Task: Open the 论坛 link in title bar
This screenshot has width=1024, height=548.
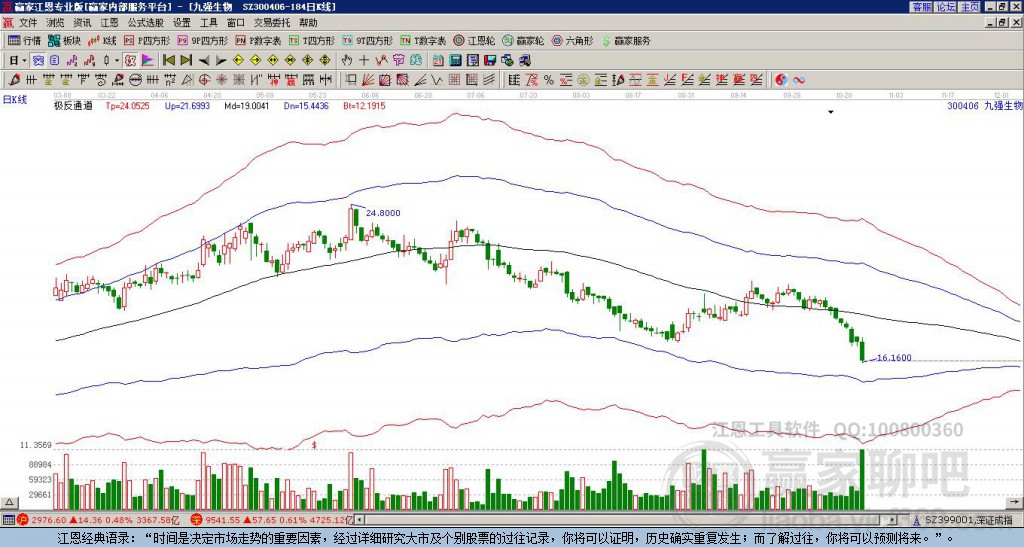Action: point(946,7)
